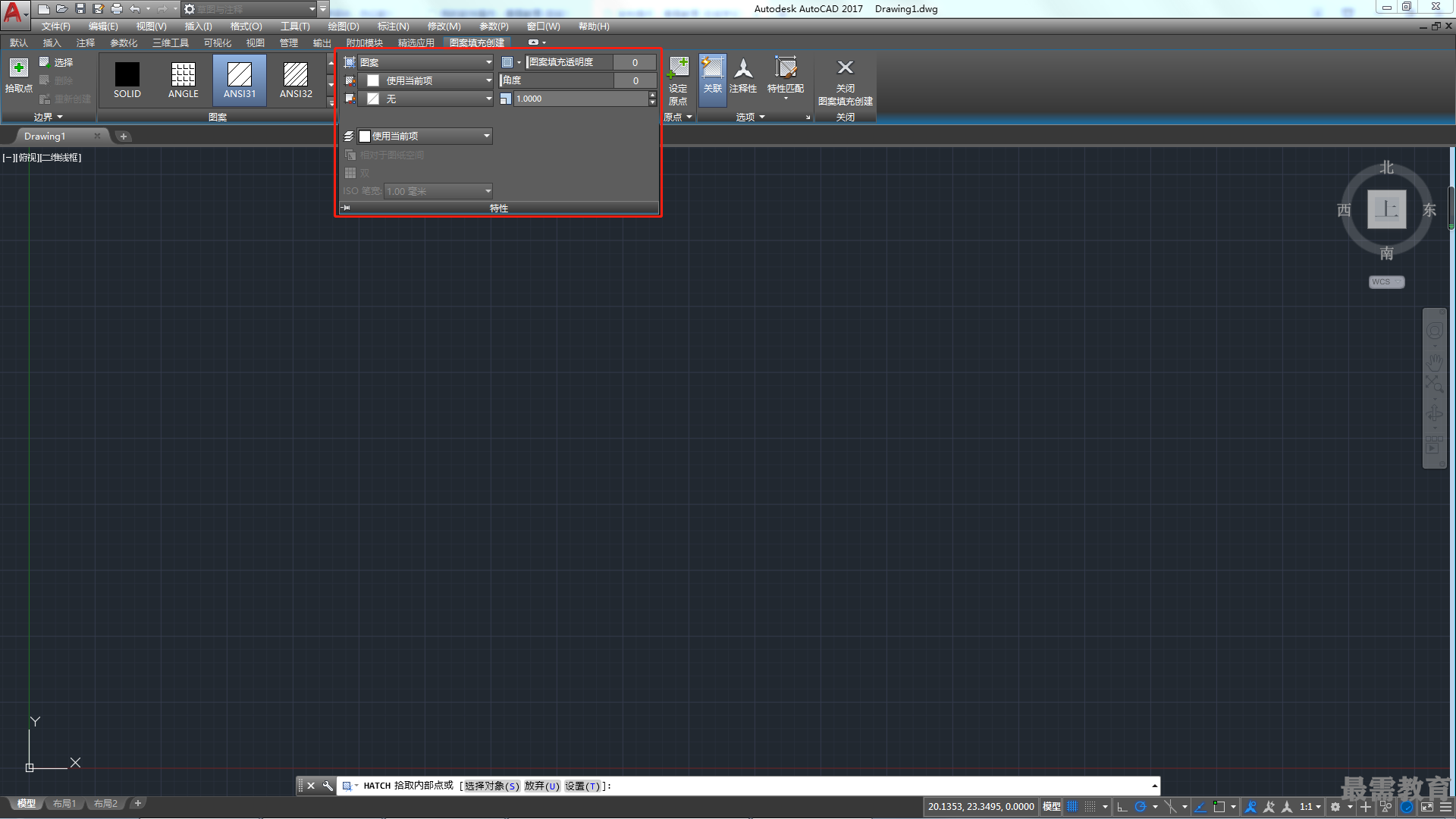1456x819 pixels.
Task: Choose the SOLID hatch pattern
Action: click(127, 80)
